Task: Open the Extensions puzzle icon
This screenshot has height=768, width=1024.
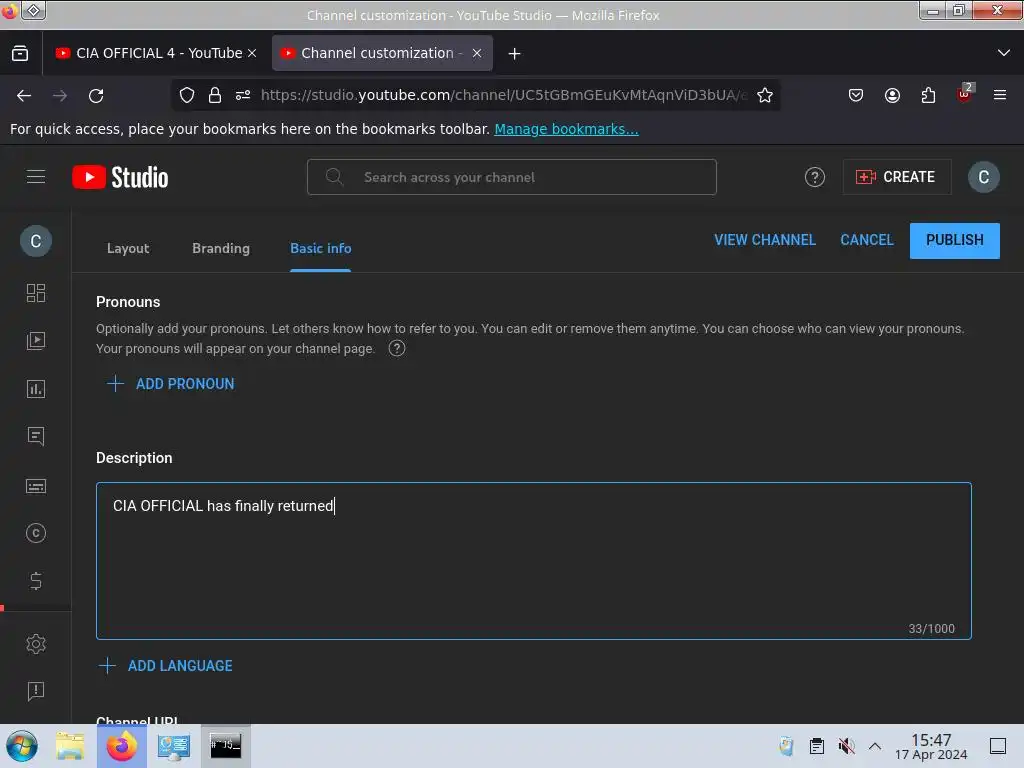Action: (x=928, y=95)
